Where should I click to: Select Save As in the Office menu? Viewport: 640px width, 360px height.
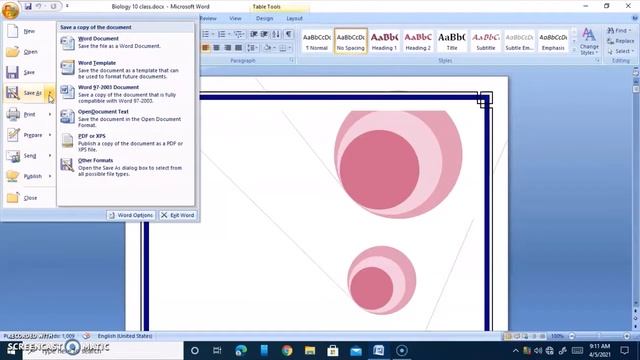coord(24,93)
